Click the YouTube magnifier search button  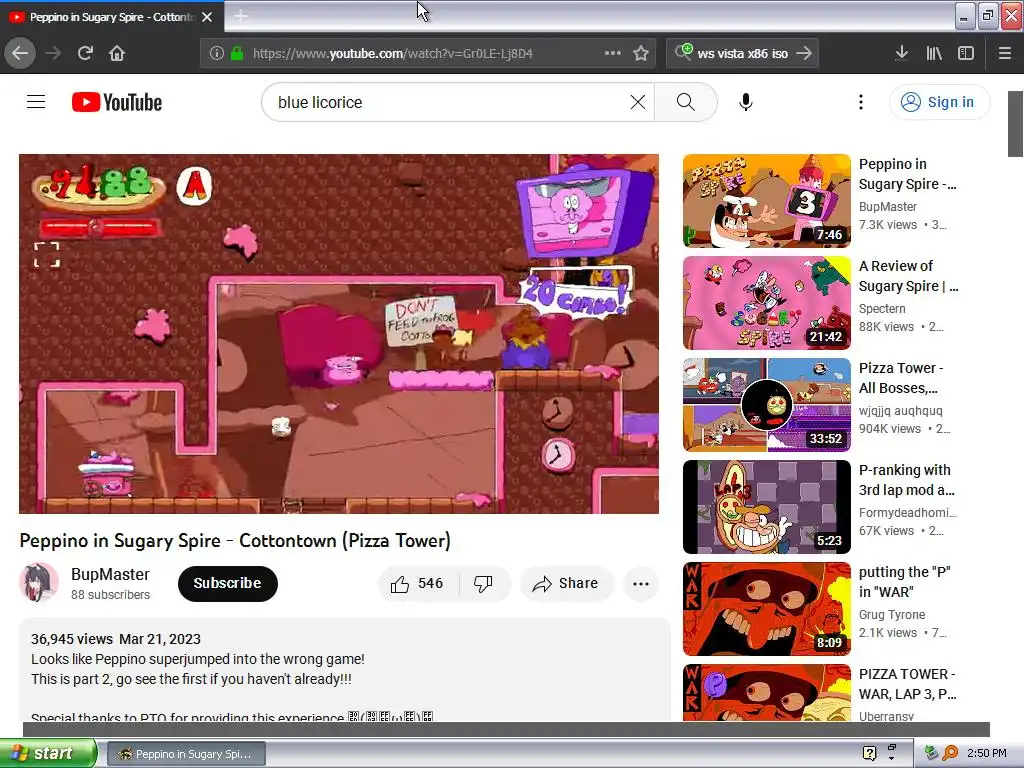pyautogui.click(x=686, y=102)
